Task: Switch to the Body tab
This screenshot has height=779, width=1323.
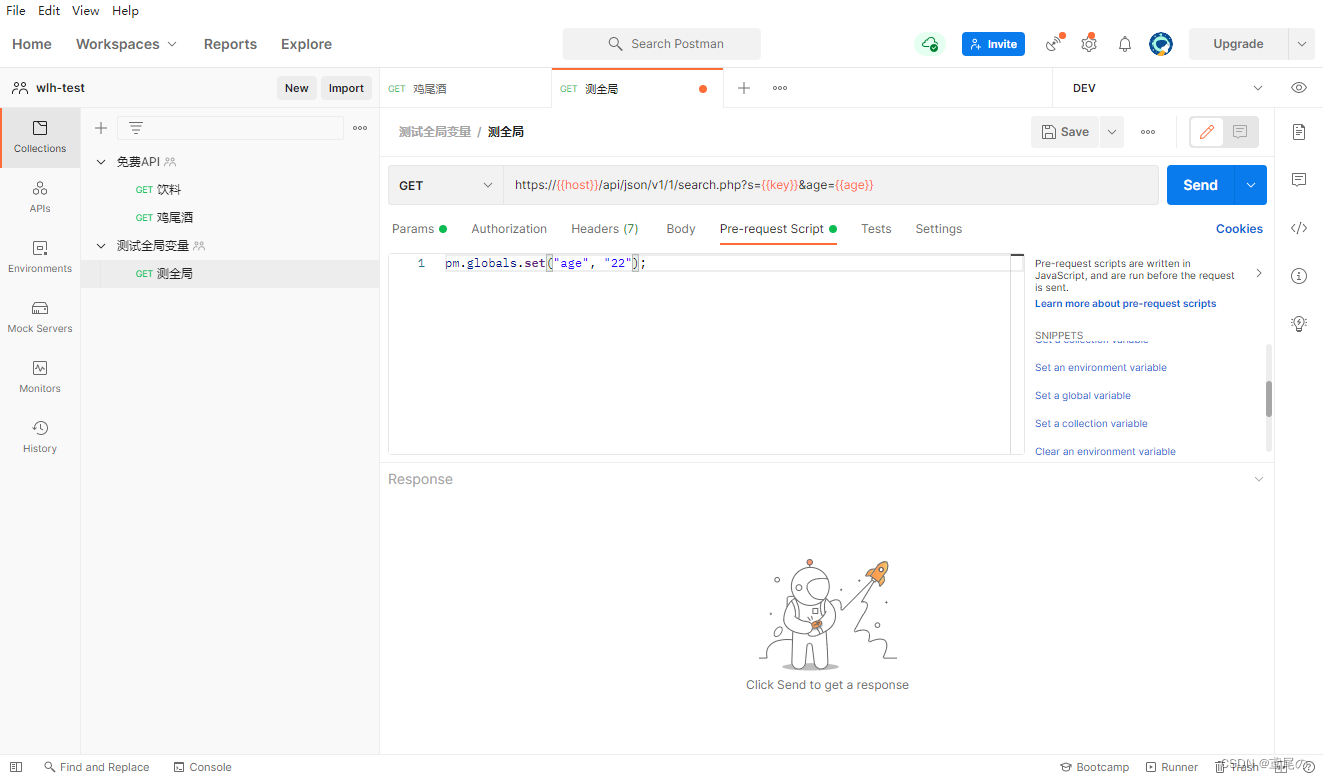Action: point(681,229)
